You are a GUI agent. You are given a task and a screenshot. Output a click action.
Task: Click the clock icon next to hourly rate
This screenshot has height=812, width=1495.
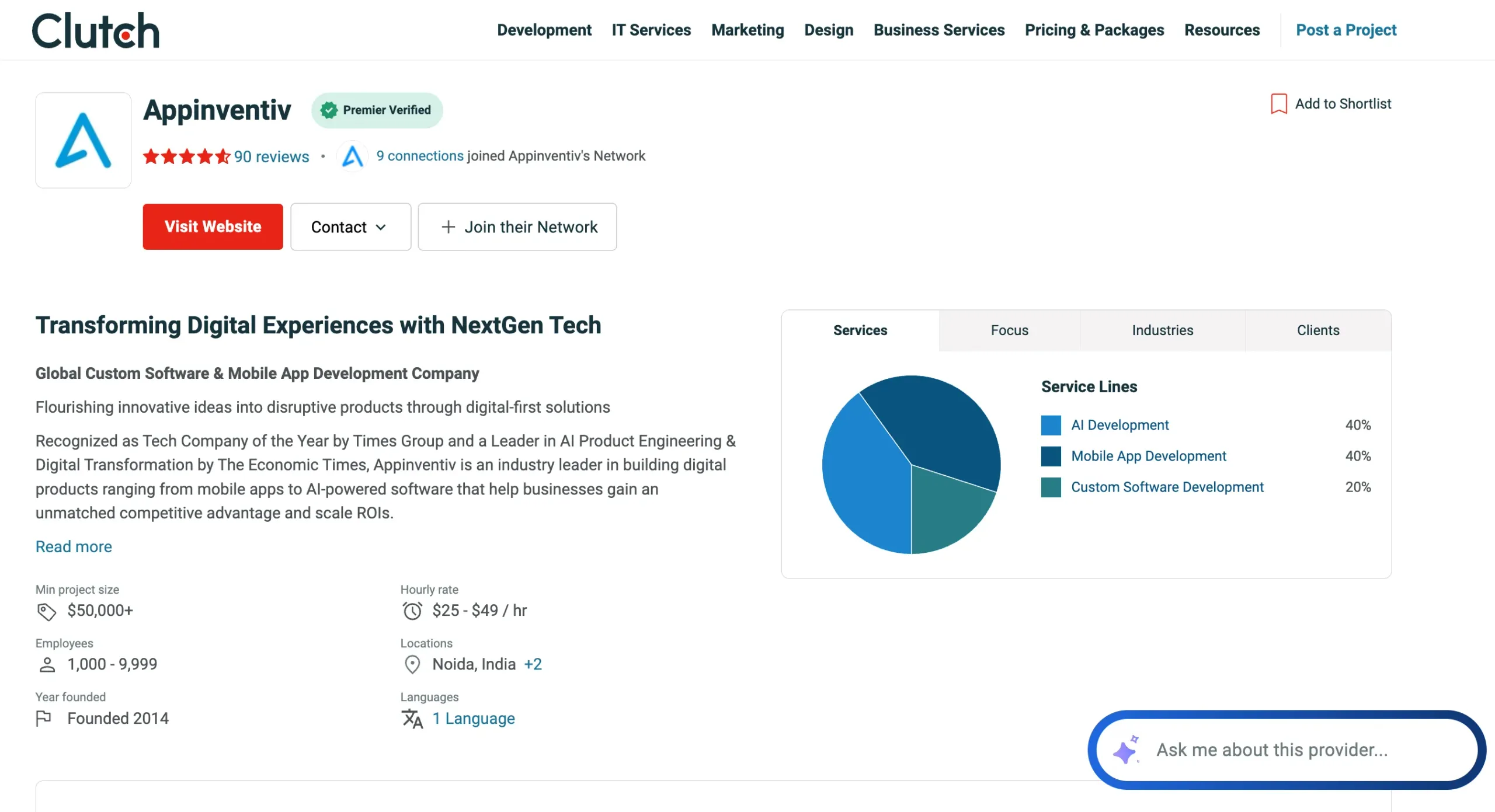(413, 611)
